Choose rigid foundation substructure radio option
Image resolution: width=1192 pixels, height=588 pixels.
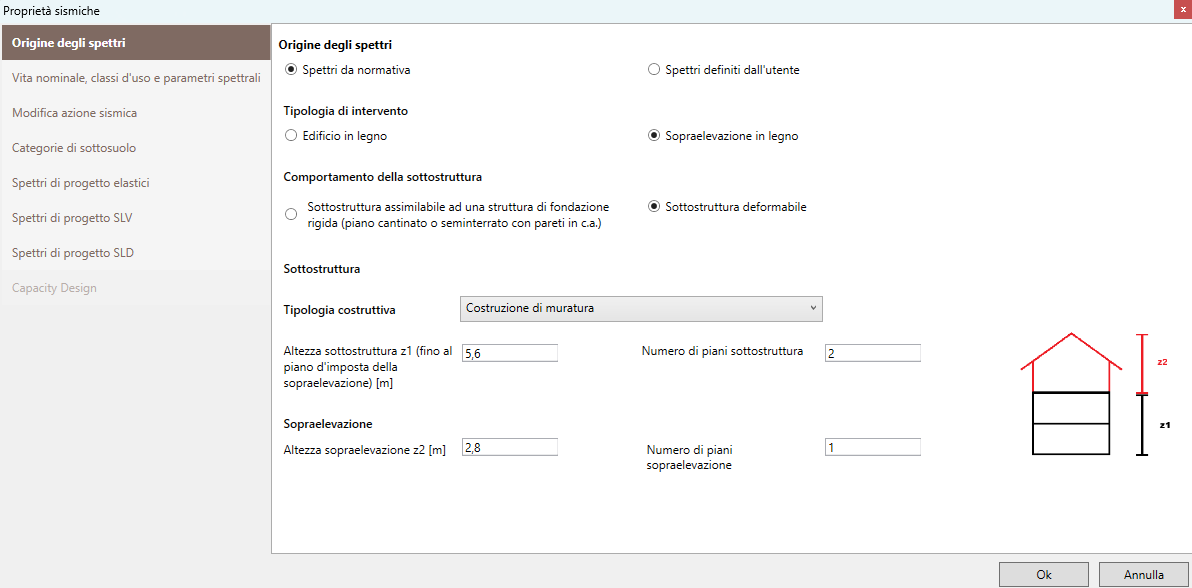pyautogui.click(x=291, y=214)
